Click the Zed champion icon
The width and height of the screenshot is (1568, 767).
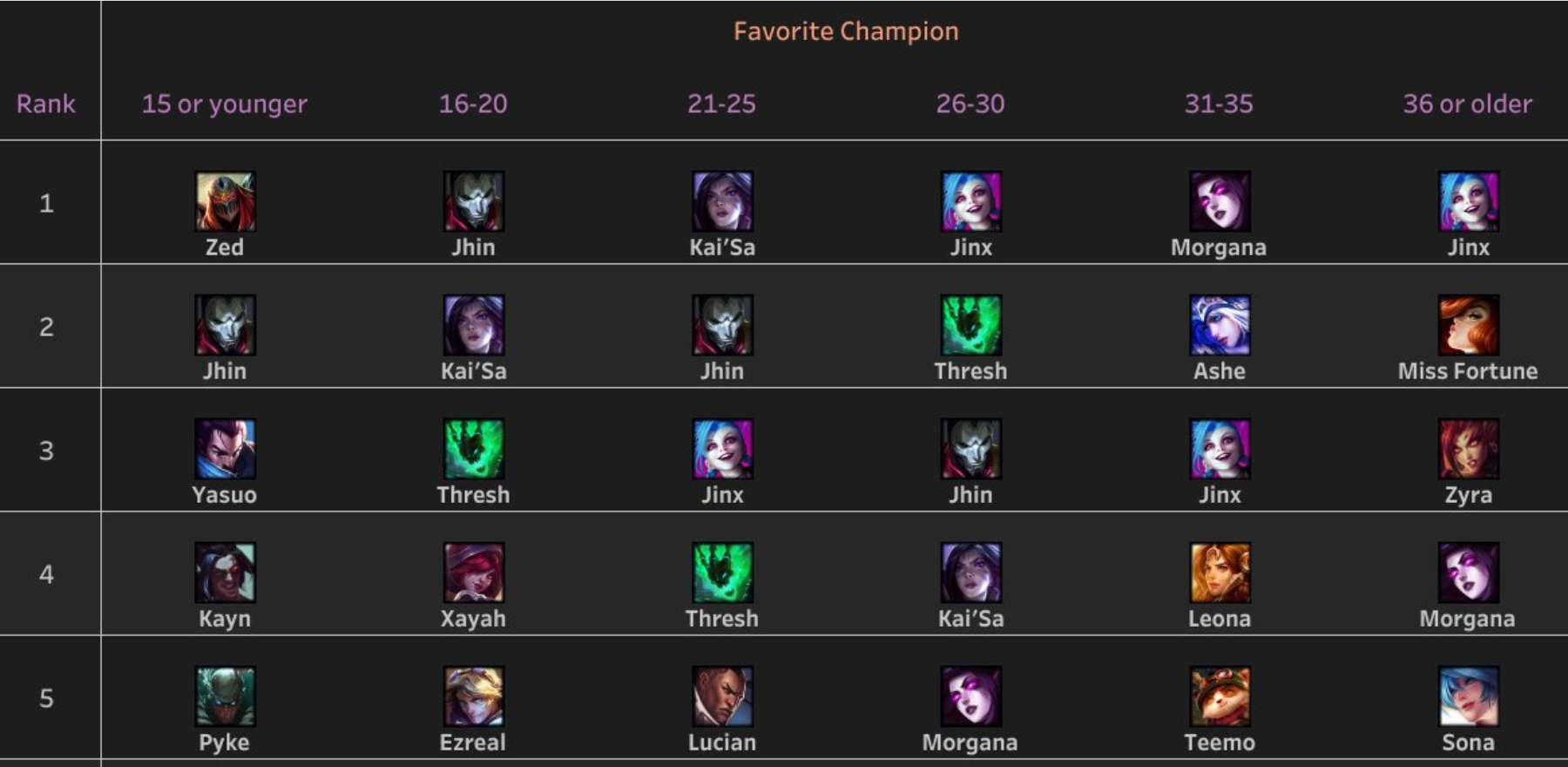[225, 201]
